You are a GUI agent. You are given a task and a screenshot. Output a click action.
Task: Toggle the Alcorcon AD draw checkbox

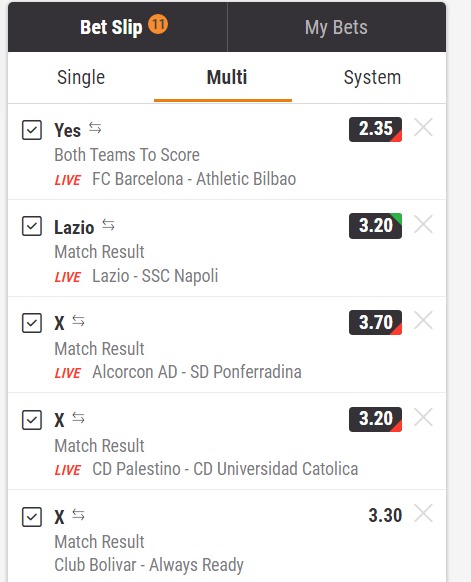coord(32,323)
